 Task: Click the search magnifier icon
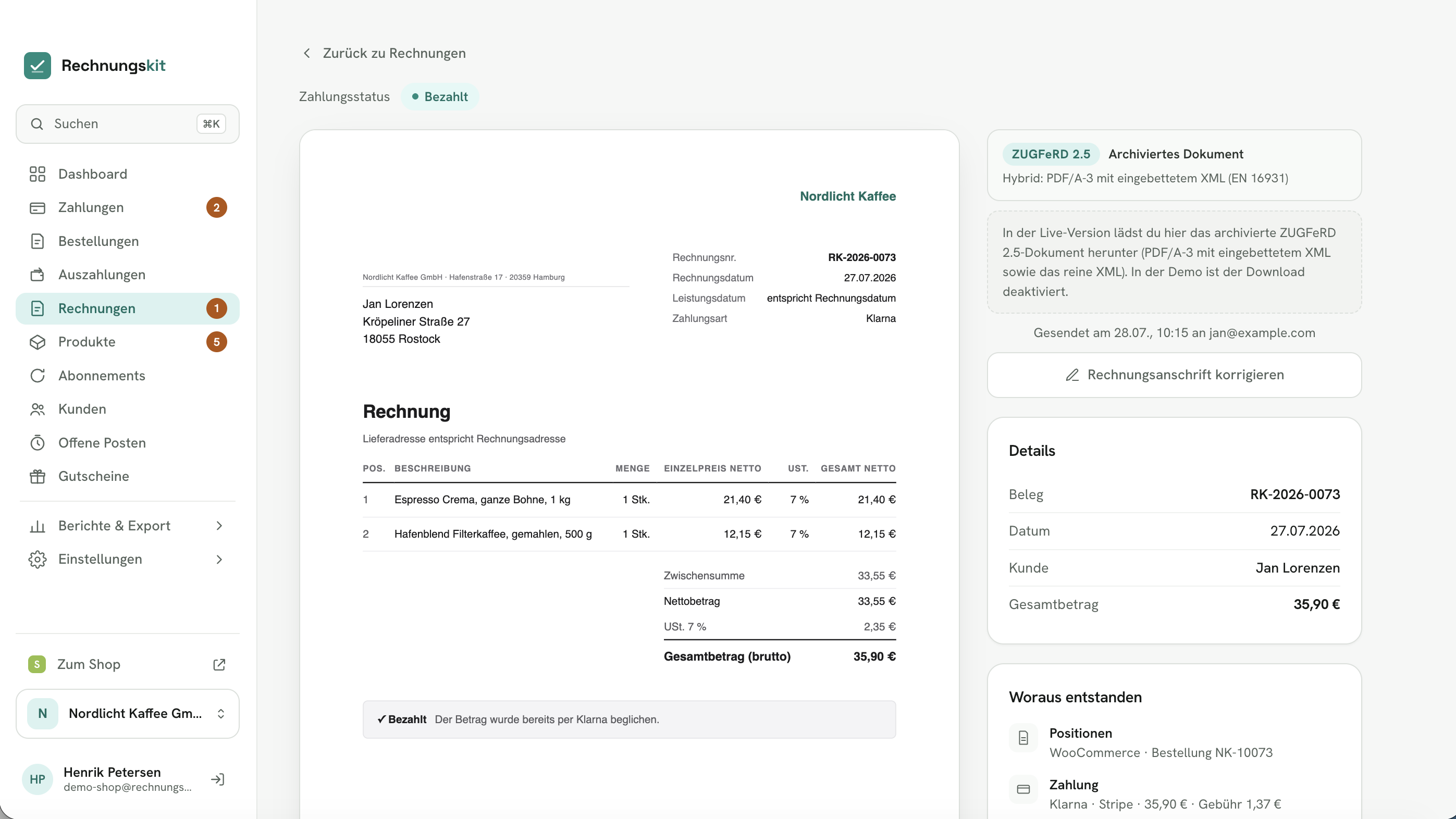[37, 124]
